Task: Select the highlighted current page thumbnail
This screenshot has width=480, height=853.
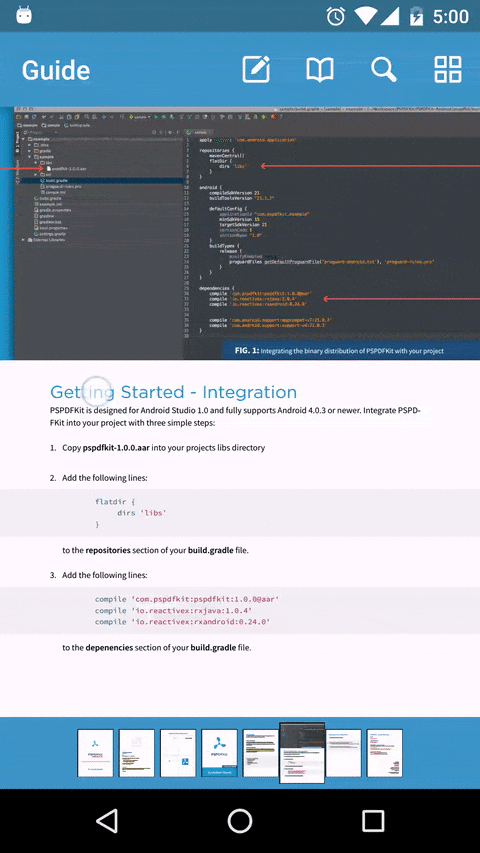Action: (302, 753)
